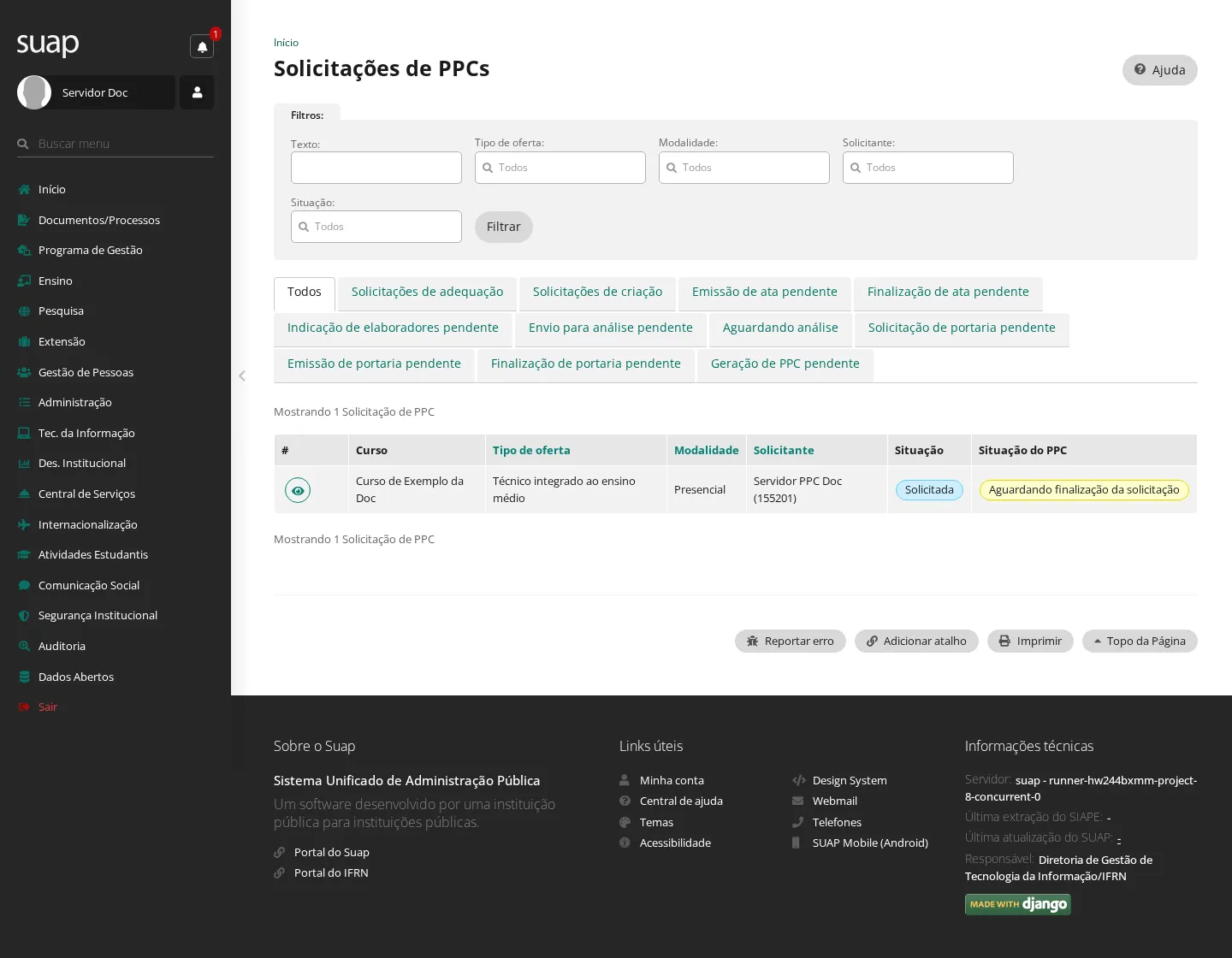Open Indicação de elaboradores pendente tab
1232x958 pixels.
point(393,328)
